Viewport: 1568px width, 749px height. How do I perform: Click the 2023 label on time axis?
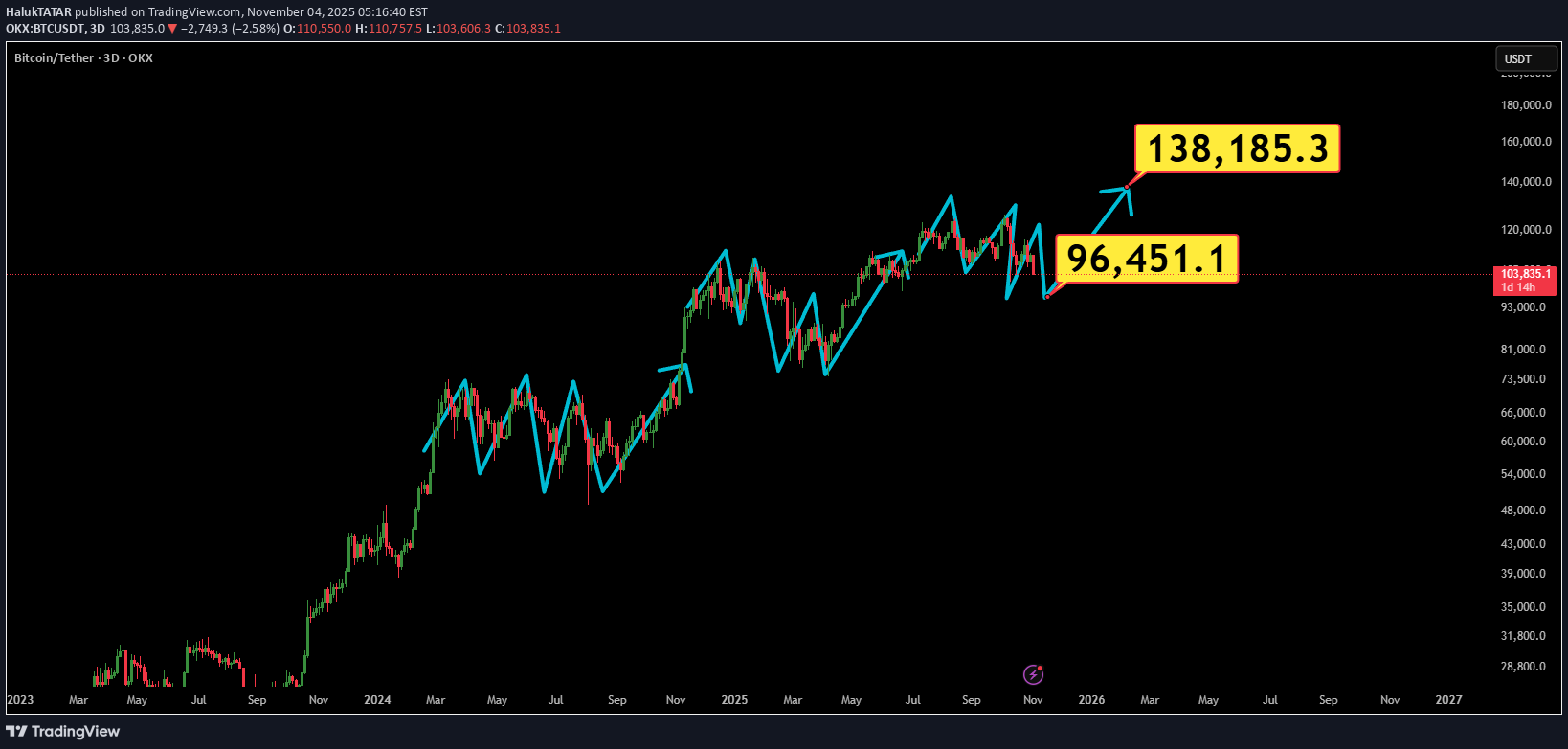(x=20, y=700)
